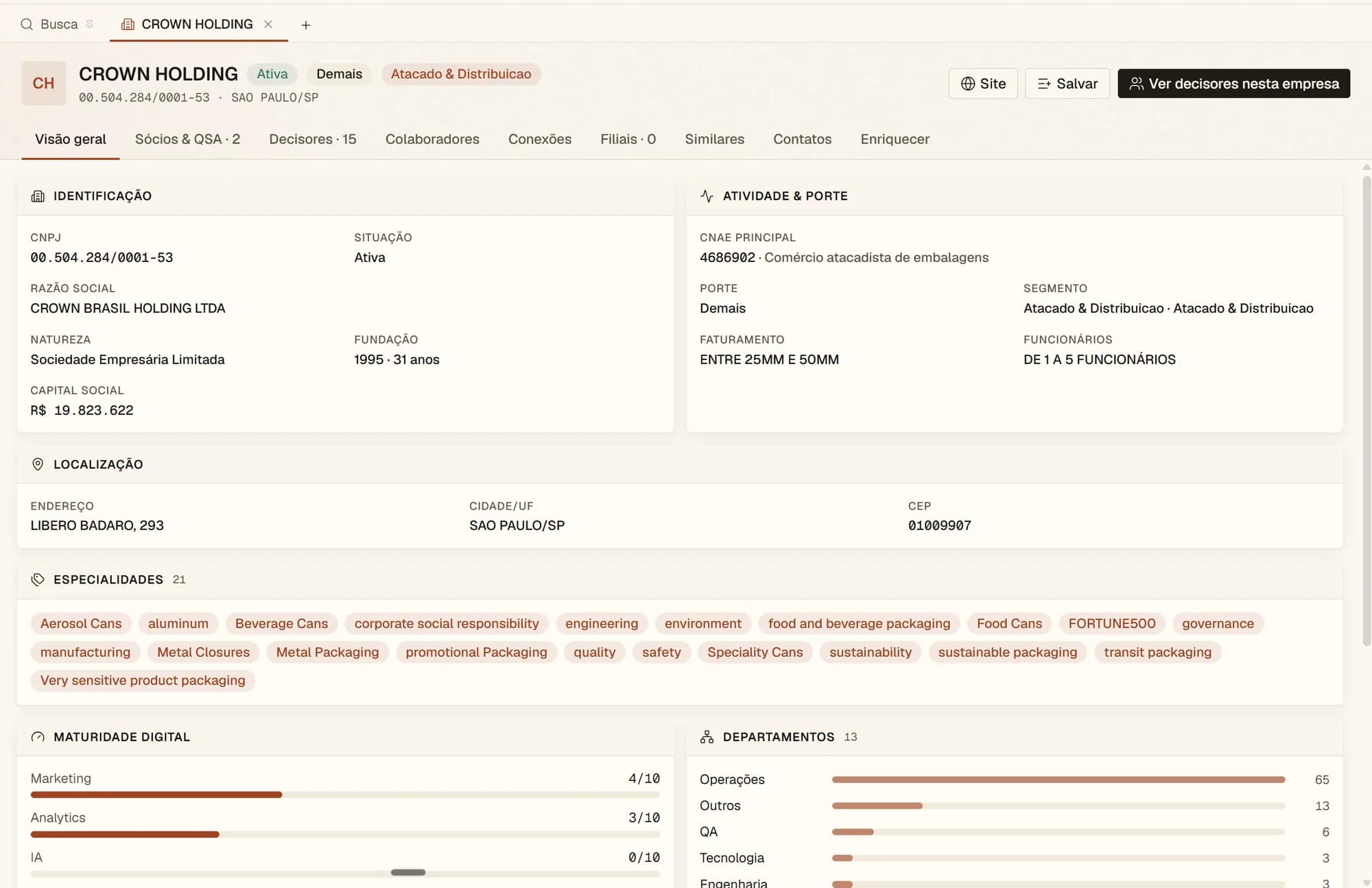Click the Atividade & Porte pulse icon
The width and height of the screenshot is (1372, 888).
click(707, 196)
